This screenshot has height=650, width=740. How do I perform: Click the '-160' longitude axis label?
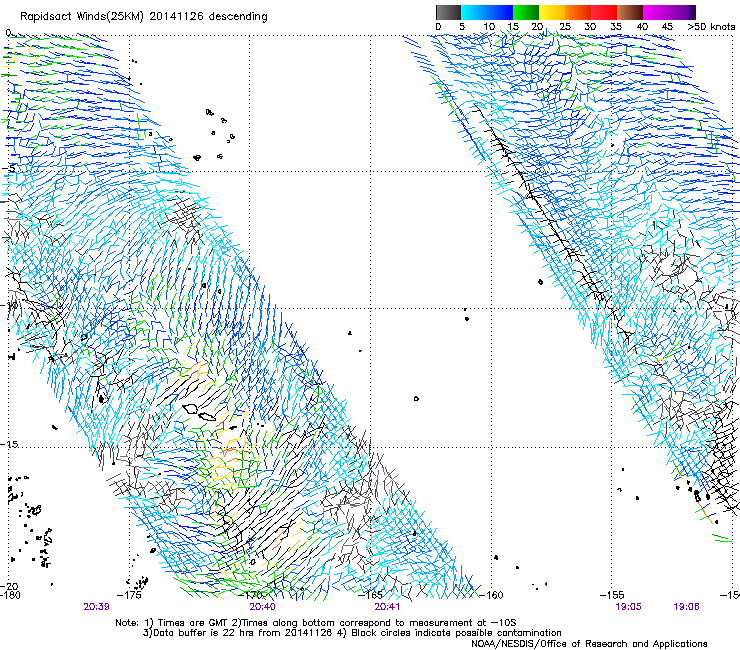click(492, 595)
